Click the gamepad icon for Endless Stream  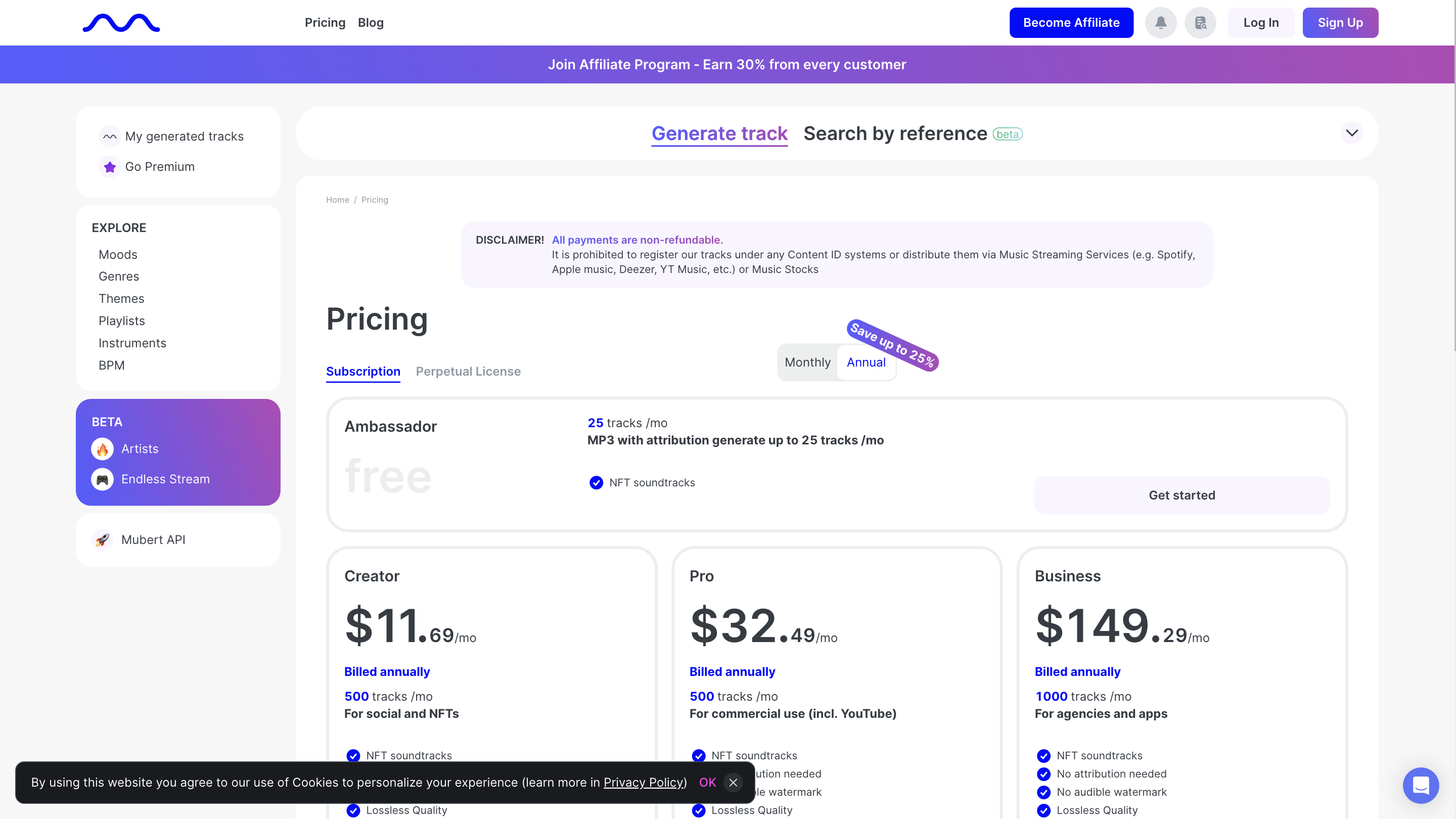[x=102, y=479]
